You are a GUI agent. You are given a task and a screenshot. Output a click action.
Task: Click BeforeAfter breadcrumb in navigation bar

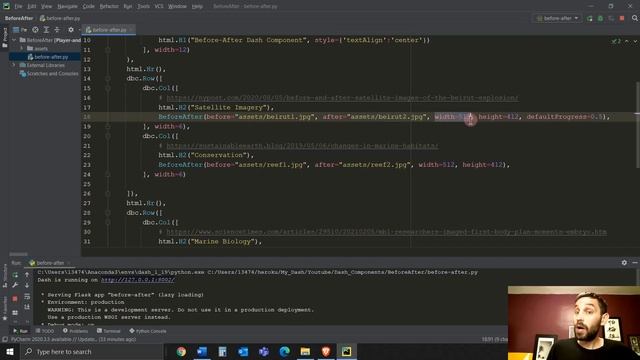point(19,18)
